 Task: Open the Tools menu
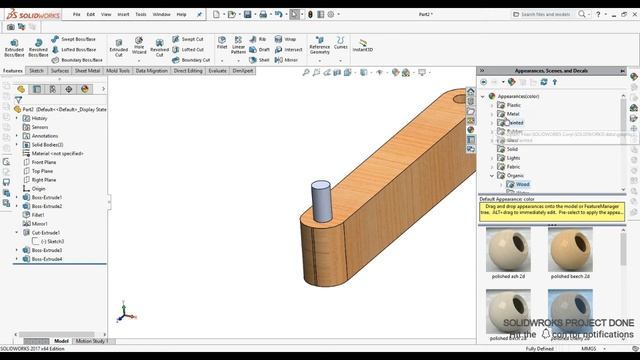point(141,14)
